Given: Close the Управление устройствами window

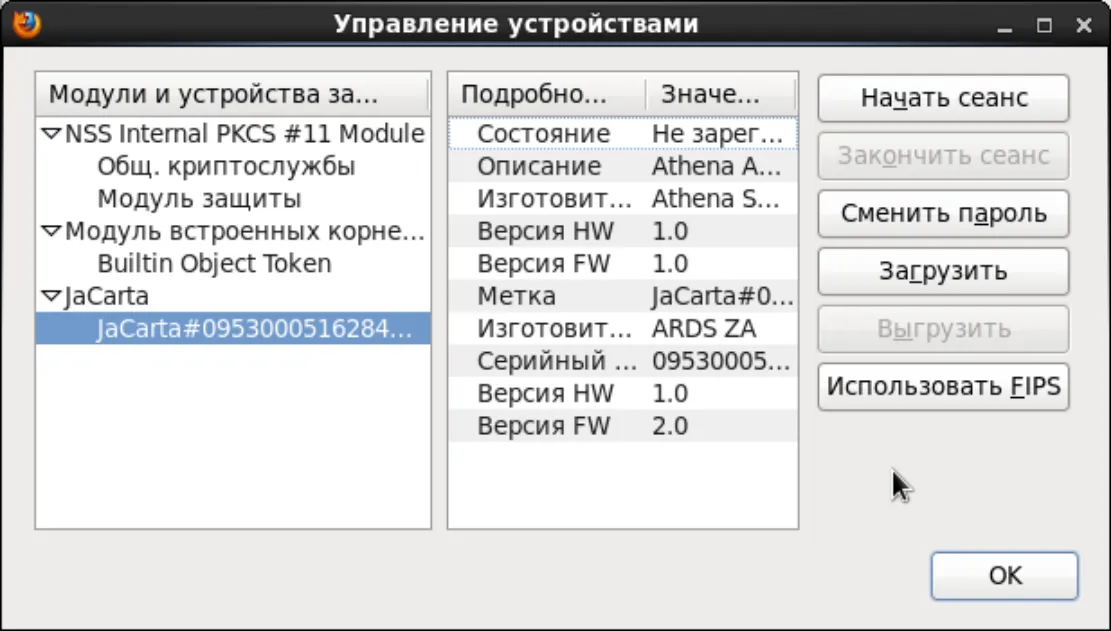Looking at the screenshot, I should pyautogui.click(x=1083, y=25).
